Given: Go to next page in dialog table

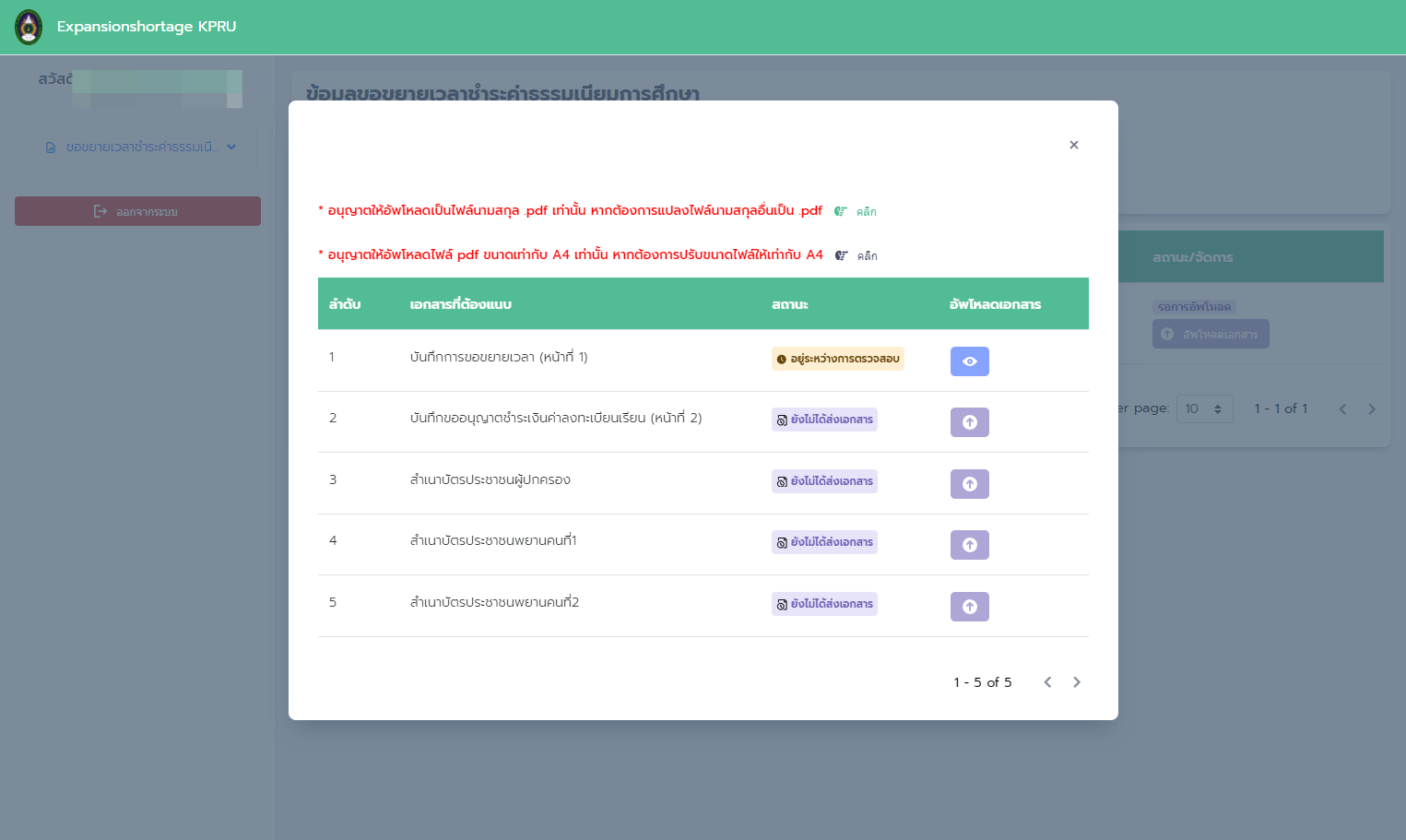Looking at the screenshot, I should point(1076,682).
